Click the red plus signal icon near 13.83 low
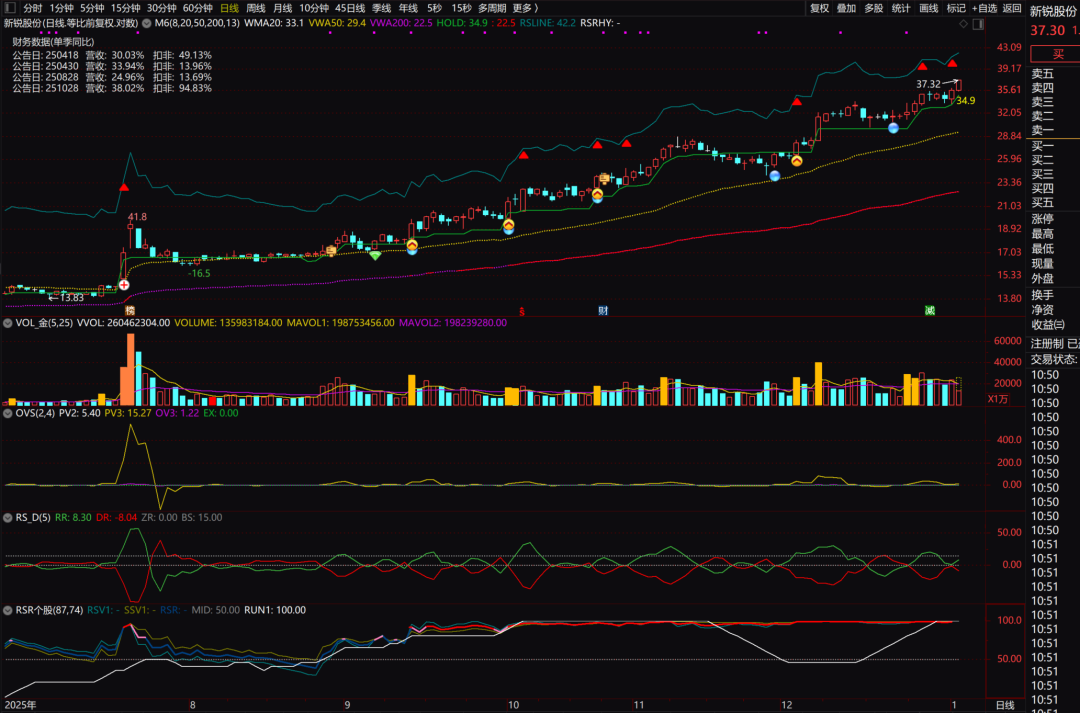 tap(124, 285)
